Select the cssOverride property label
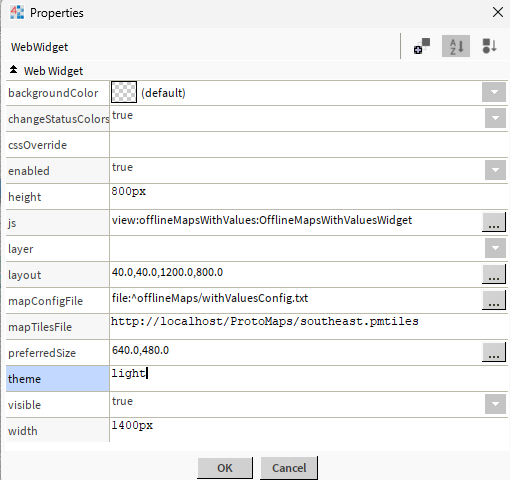 [37, 145]
